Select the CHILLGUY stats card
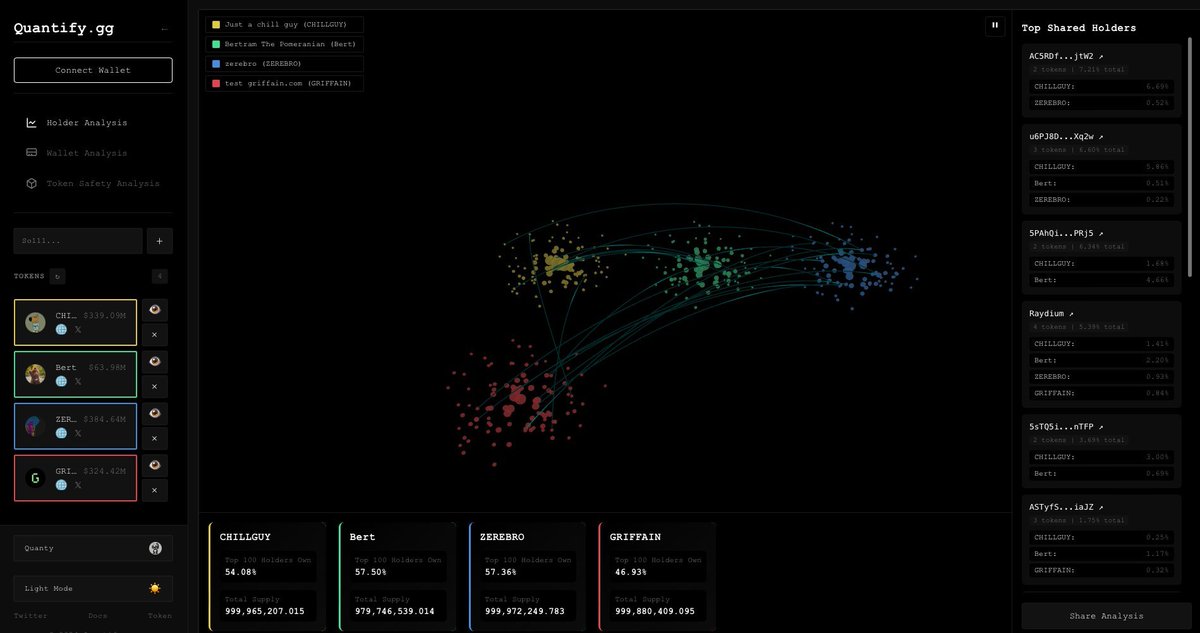Screen dimensions: 1200x633 [268, 576]
